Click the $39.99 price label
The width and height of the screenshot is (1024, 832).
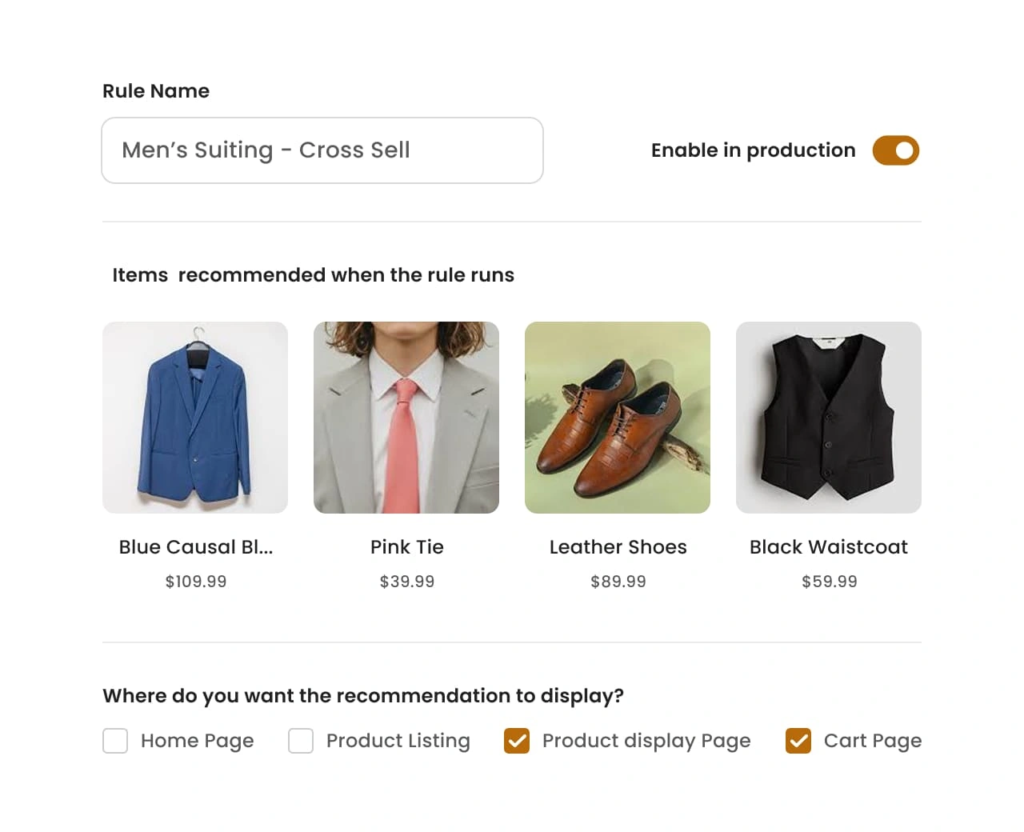[407, 581]
